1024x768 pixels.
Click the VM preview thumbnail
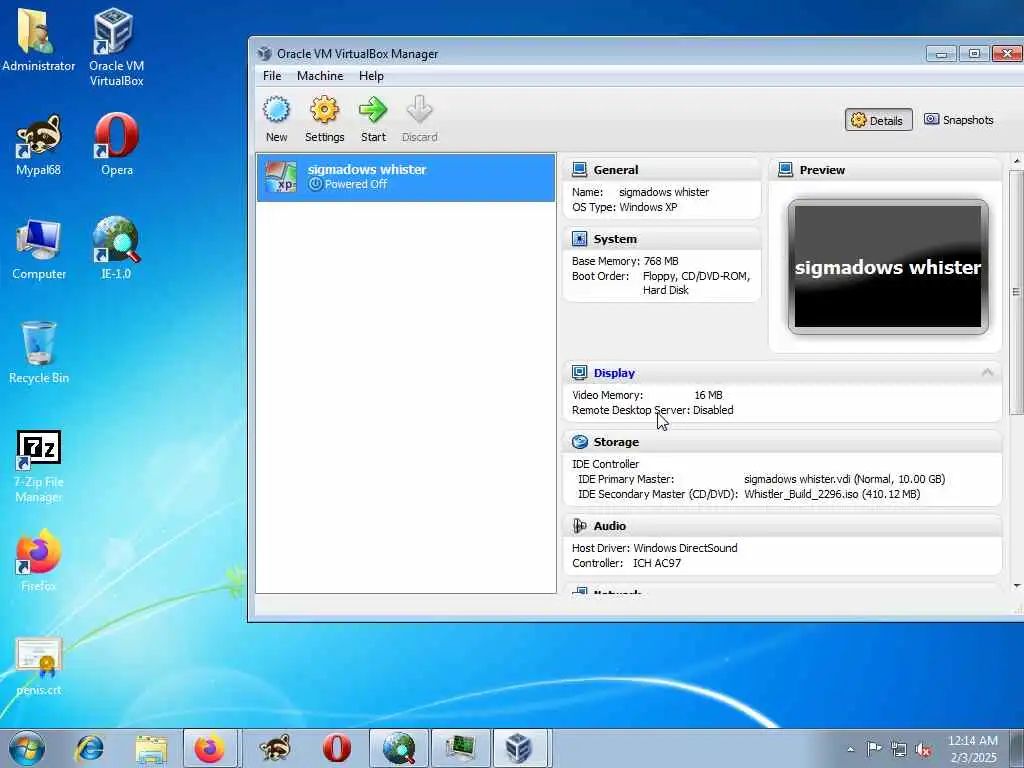888,266
